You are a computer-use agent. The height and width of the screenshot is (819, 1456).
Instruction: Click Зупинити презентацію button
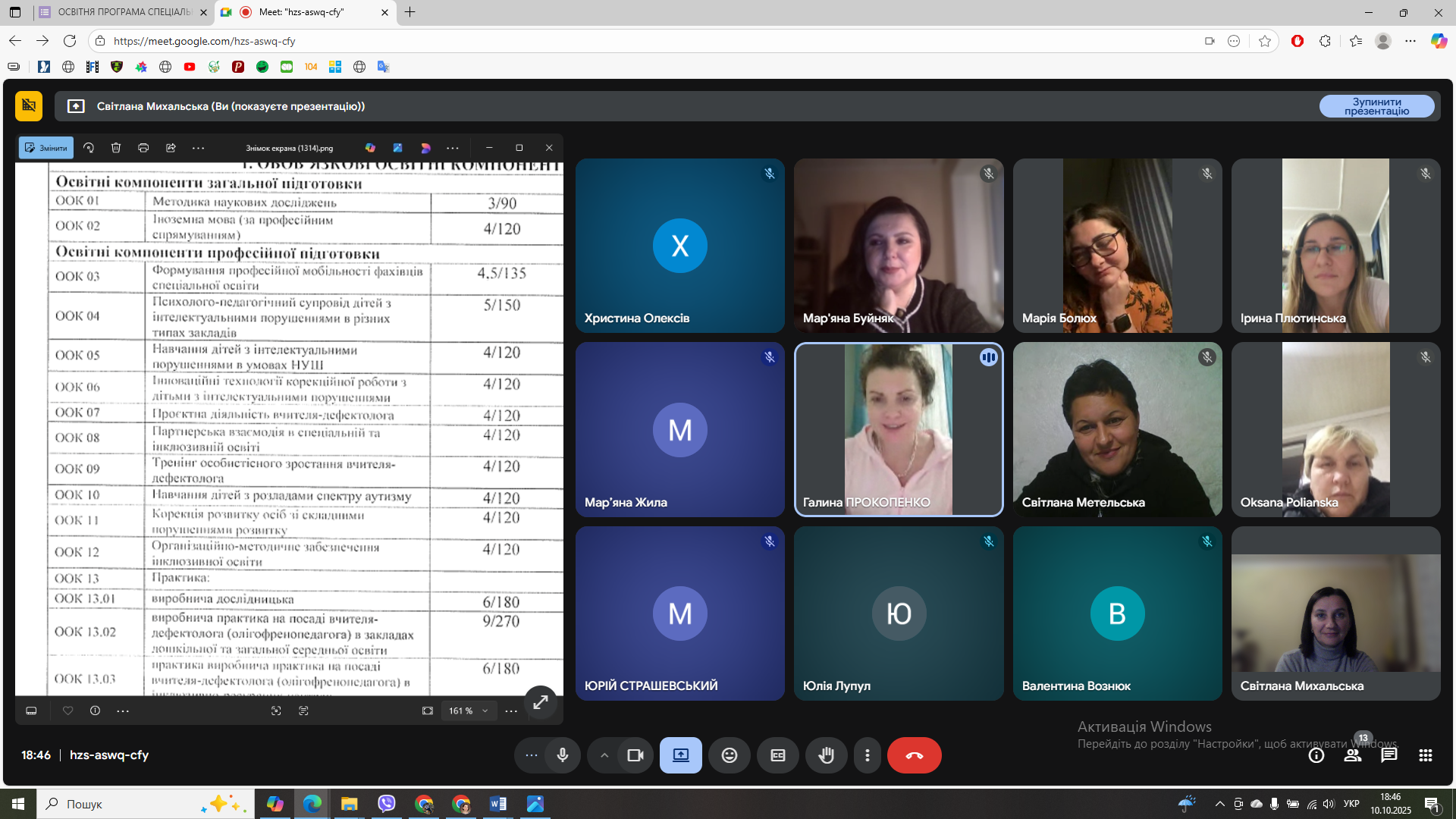[x=1376, y=106]
